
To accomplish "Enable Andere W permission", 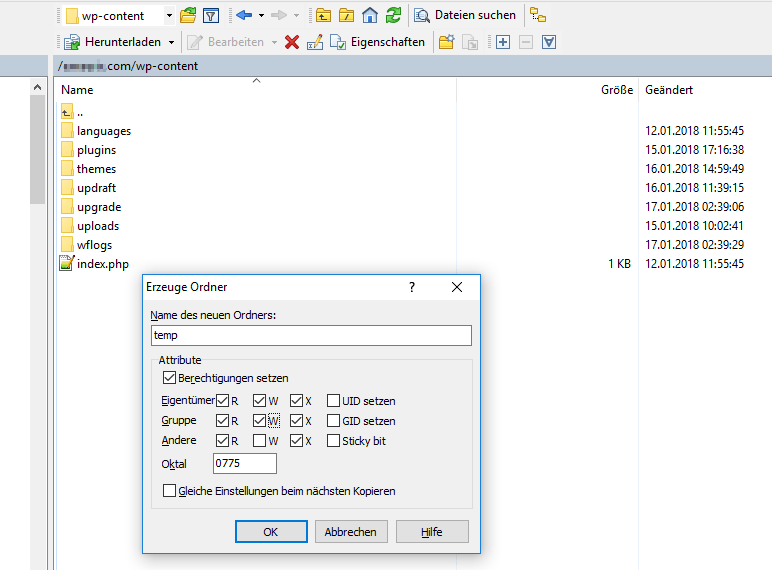I will [x=259, y=441].
